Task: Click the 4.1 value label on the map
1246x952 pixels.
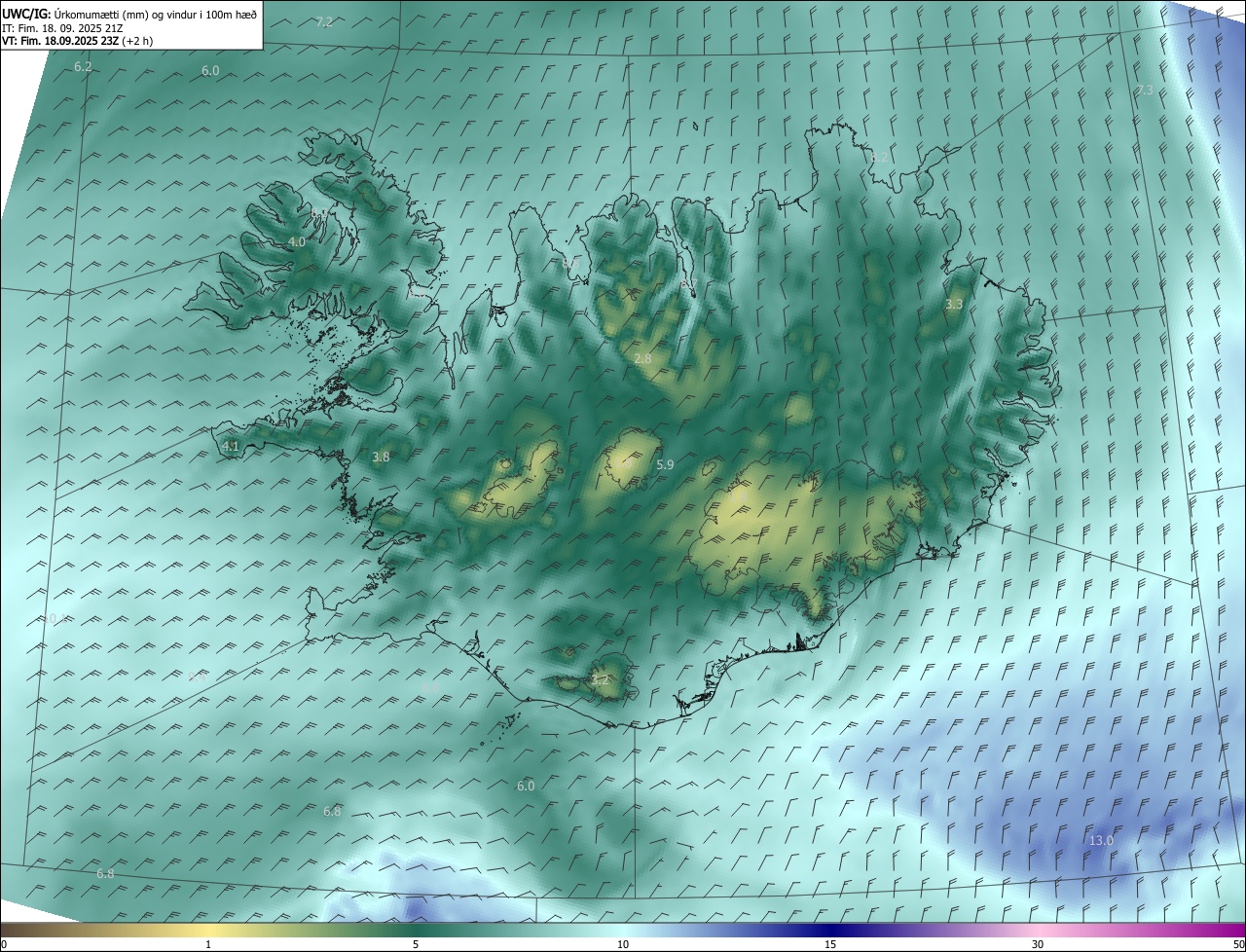Action: [231, 447]
